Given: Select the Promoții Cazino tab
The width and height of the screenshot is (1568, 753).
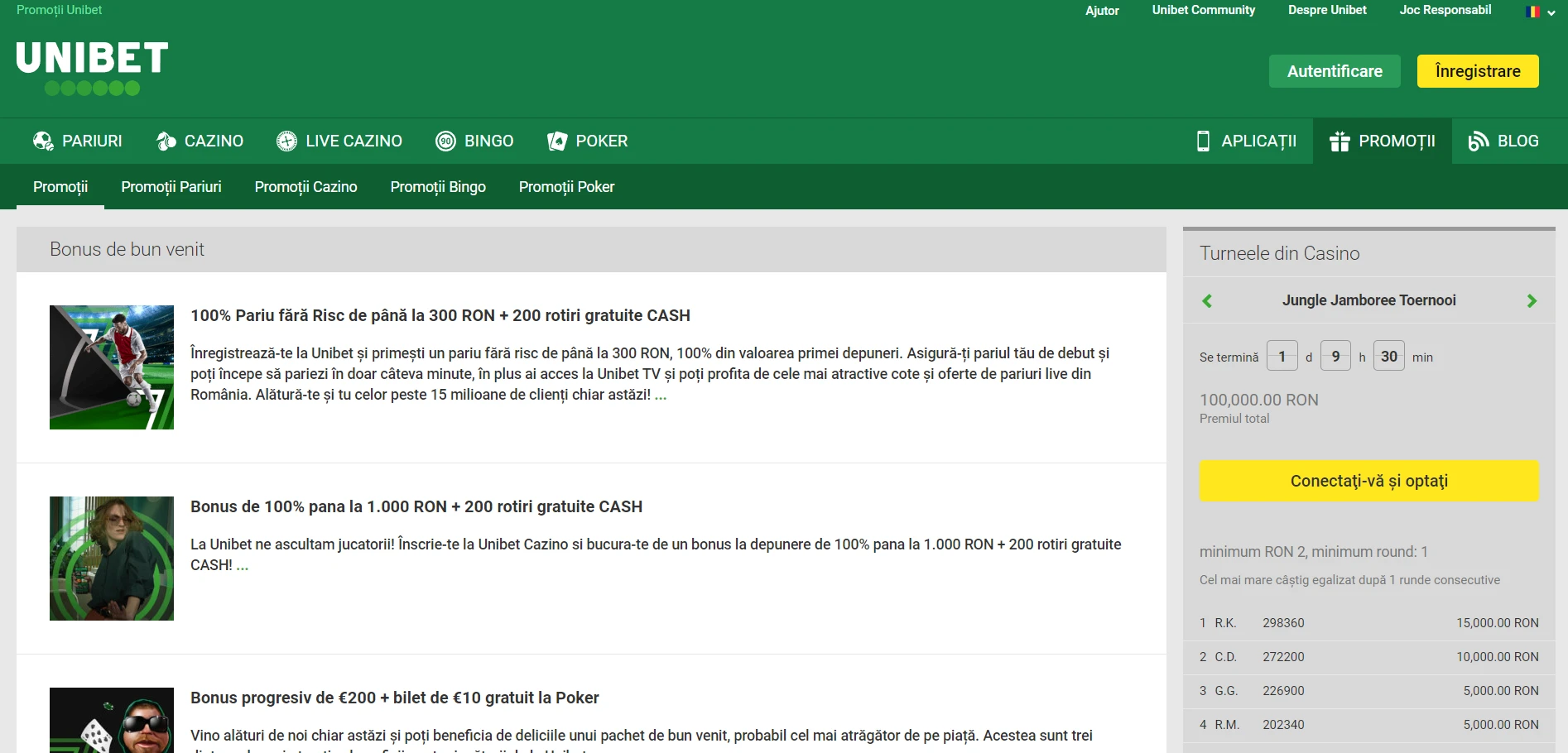Looking at the screenshot, I should (306, 187).
